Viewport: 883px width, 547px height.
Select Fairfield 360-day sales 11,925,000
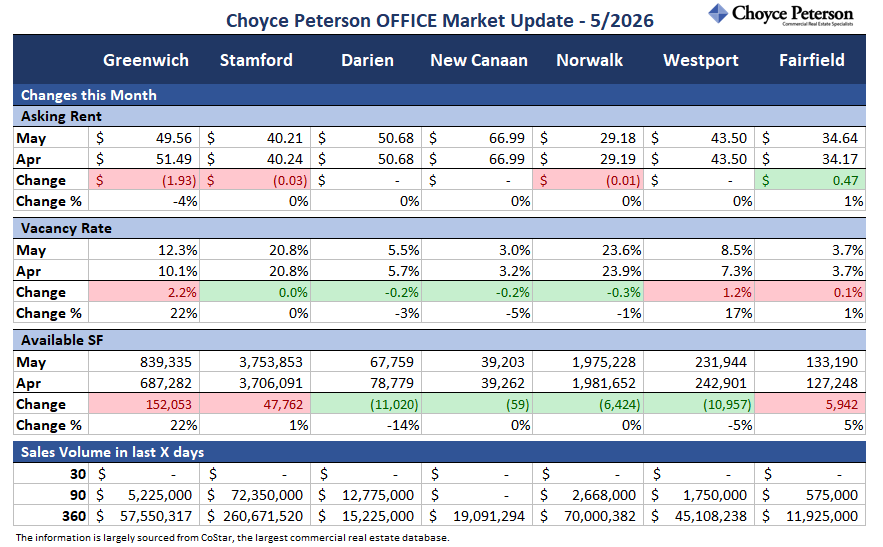click(x=822, y=517)
